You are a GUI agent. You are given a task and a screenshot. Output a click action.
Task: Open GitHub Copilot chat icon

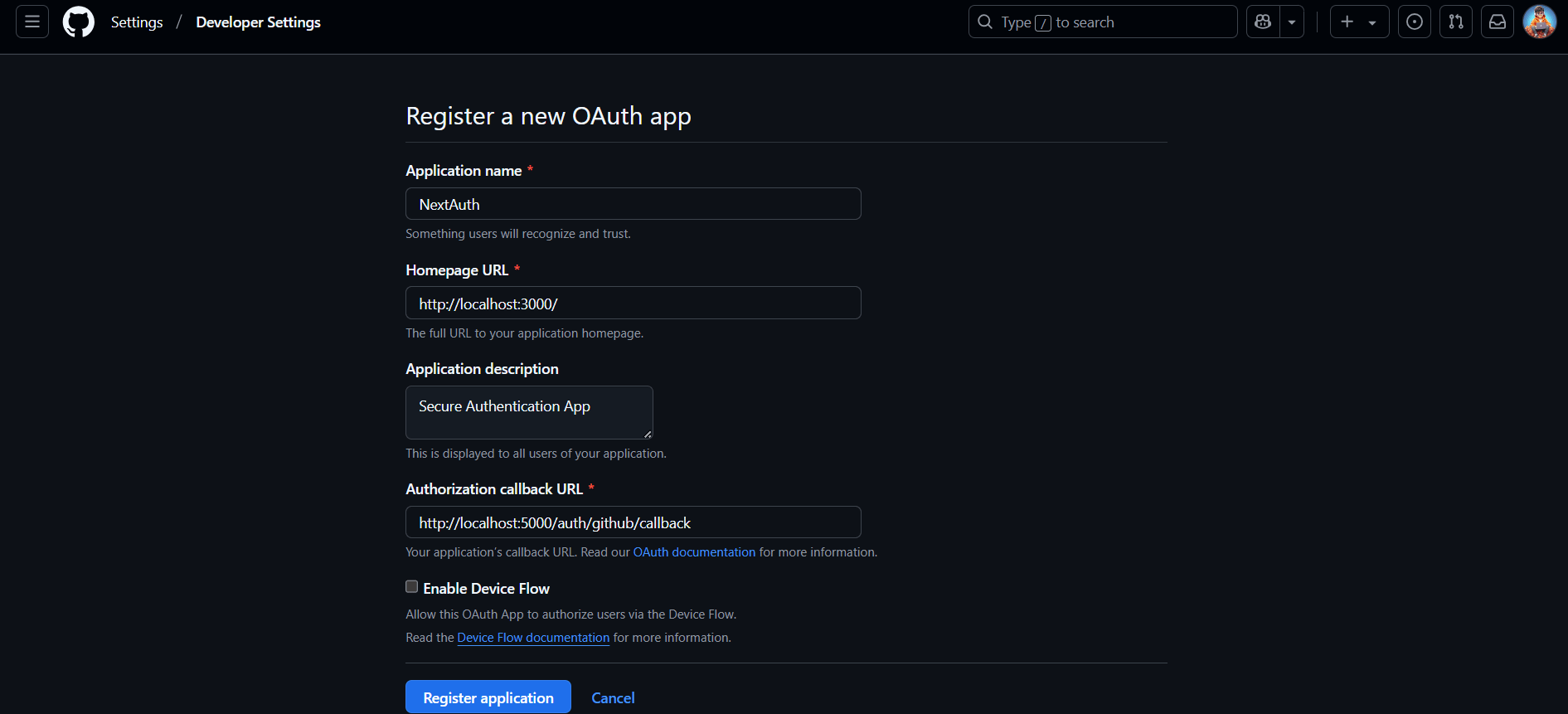(x=1262, y=21)
